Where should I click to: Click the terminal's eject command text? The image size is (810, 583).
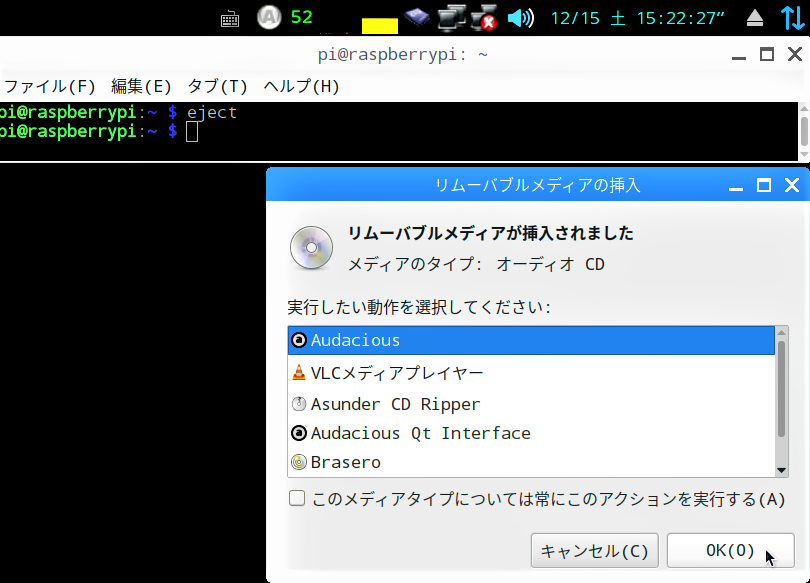[212, 113]
